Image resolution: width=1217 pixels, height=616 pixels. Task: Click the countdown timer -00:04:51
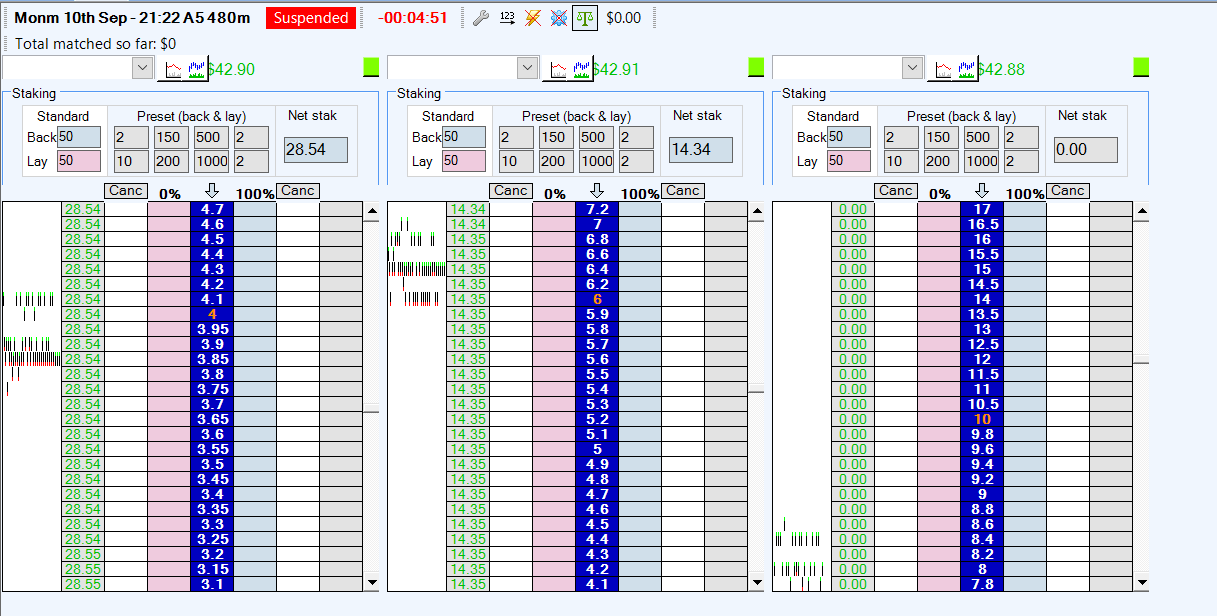click(413, 18)
